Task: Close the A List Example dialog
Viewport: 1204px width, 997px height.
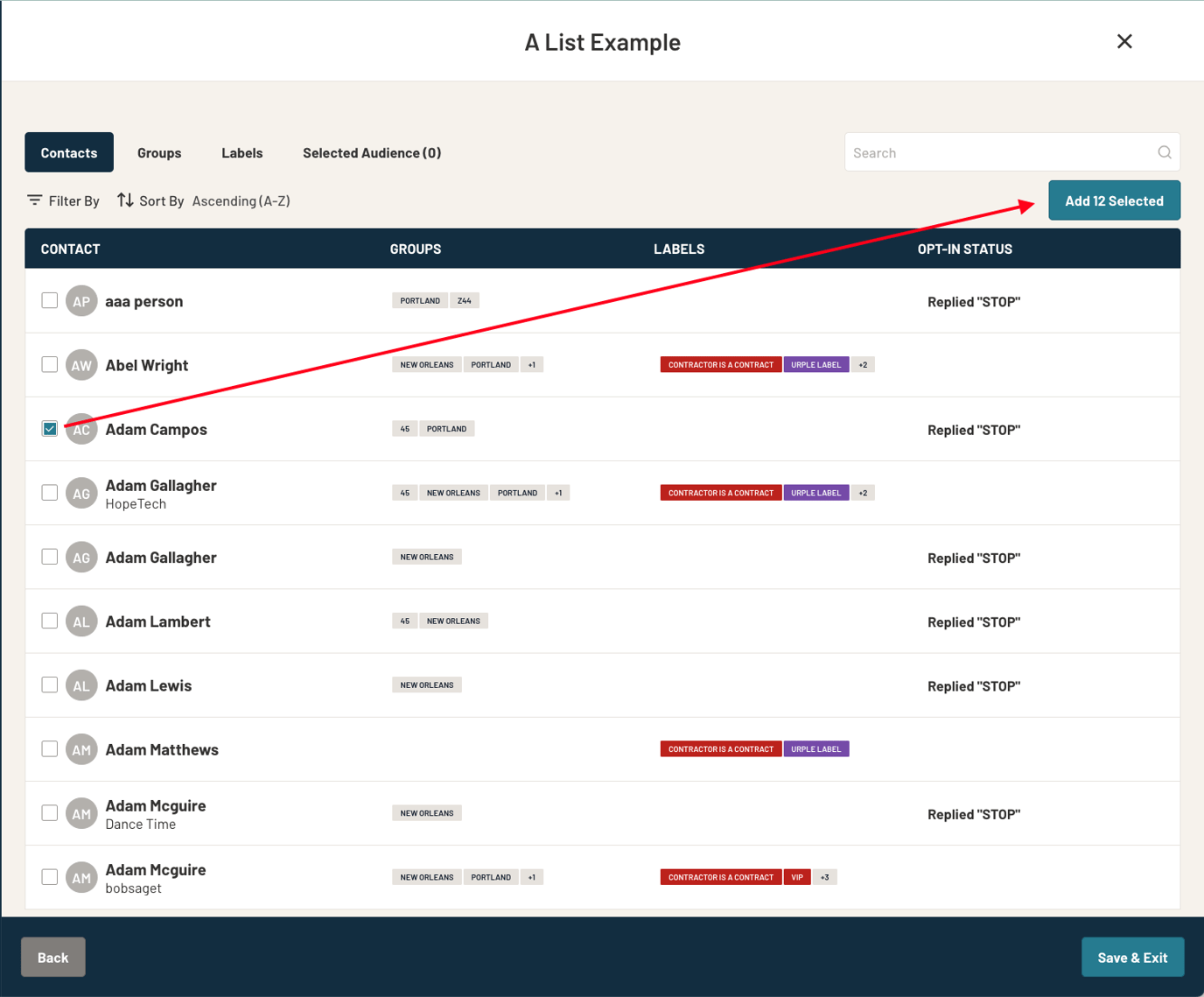Action: 1124,41
